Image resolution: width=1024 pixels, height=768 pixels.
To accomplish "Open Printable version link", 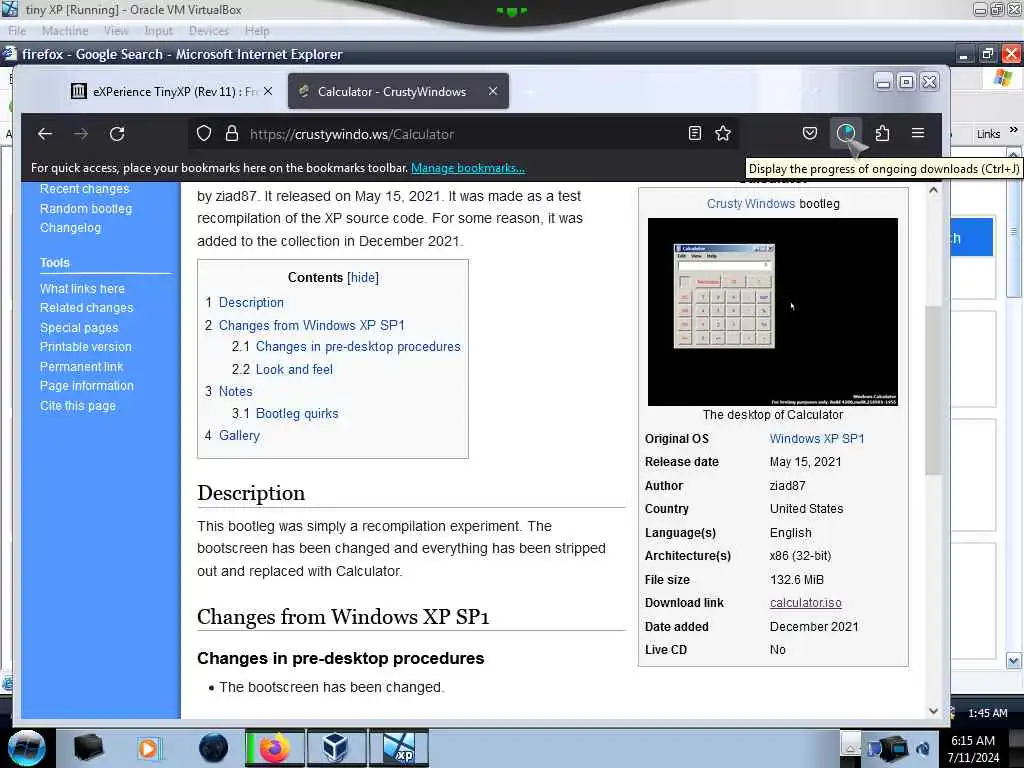I will click(86, 347).
